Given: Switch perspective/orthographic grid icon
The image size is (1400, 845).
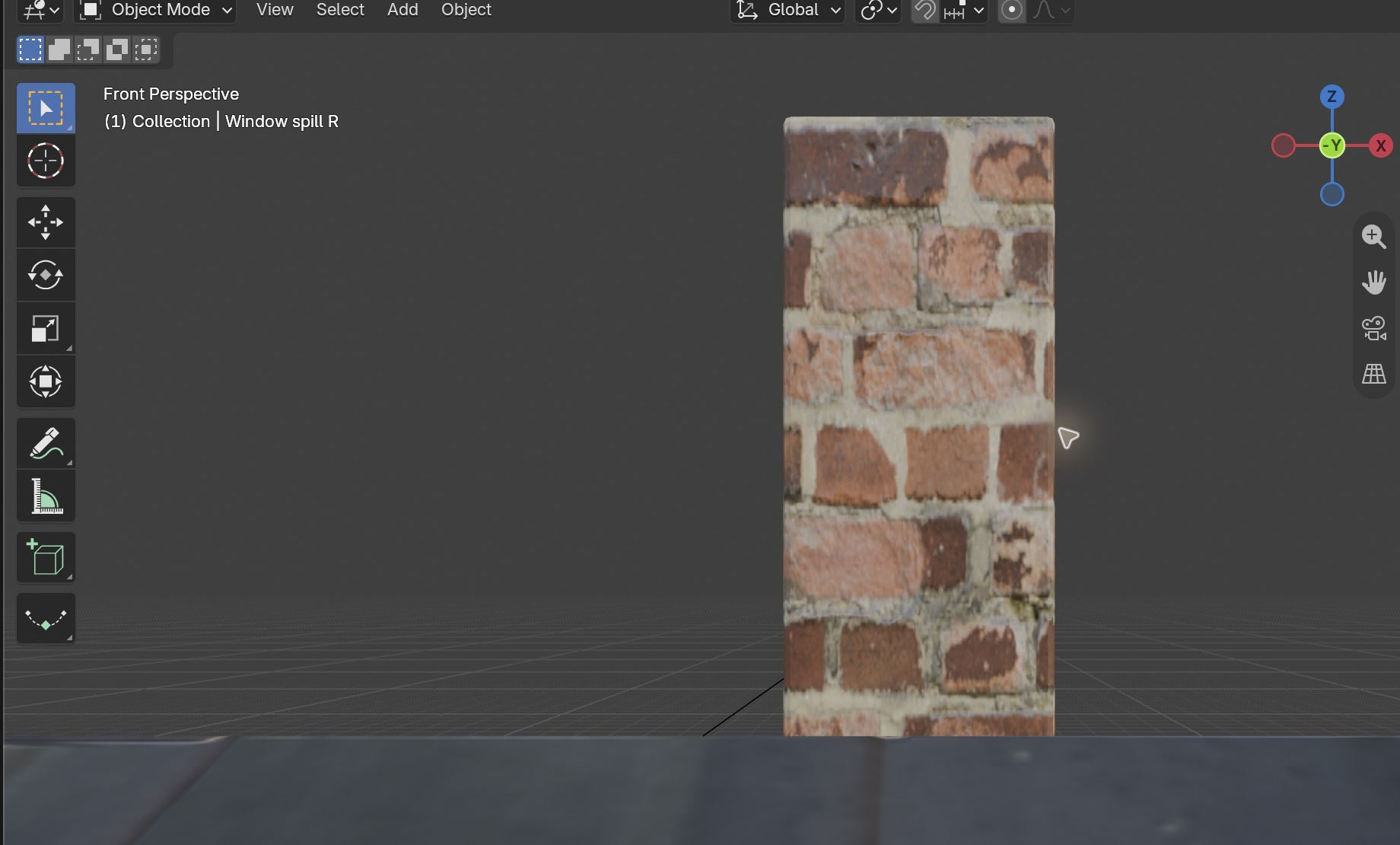Looking at the screenshot, I should (x=1373, y=374).
